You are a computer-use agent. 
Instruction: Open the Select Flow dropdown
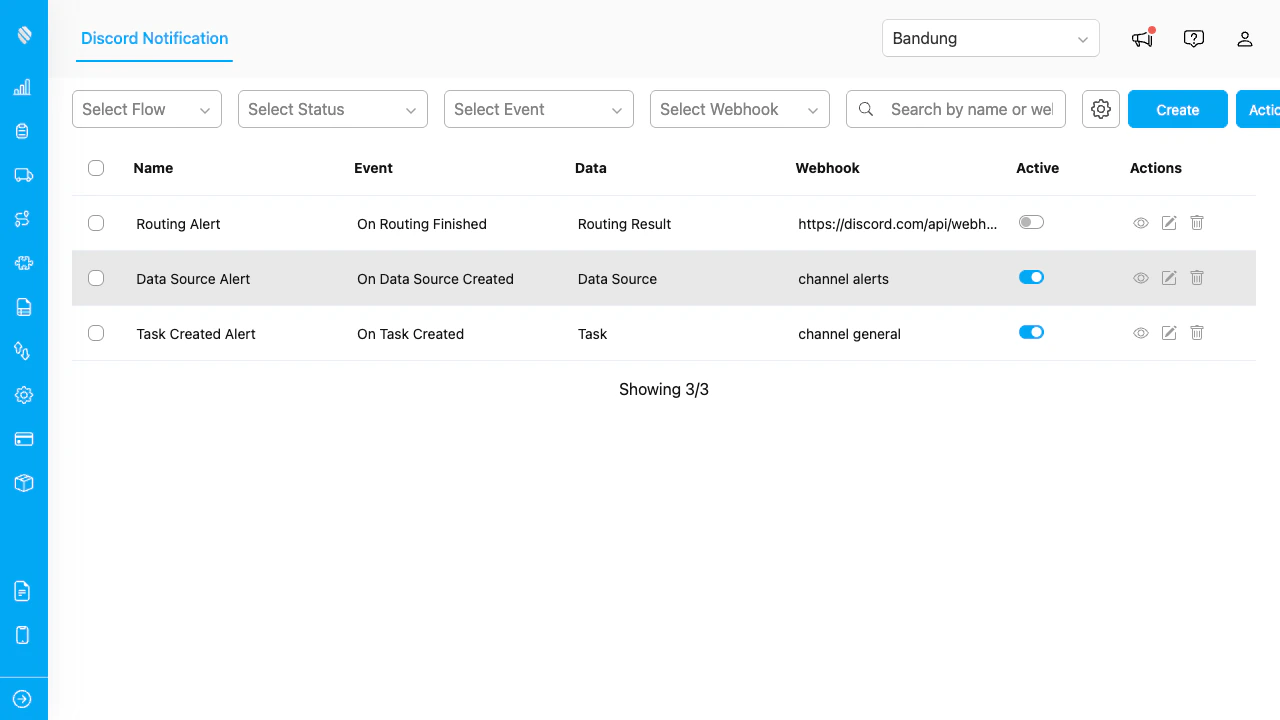click(146, 109)
